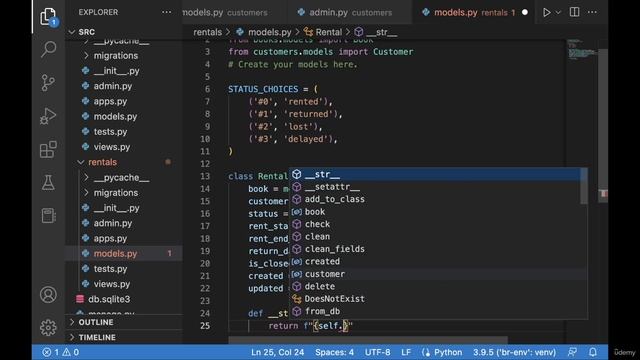Open the Manage gear menu
This screenshot has height=360, width=640.
coord(48,327)
